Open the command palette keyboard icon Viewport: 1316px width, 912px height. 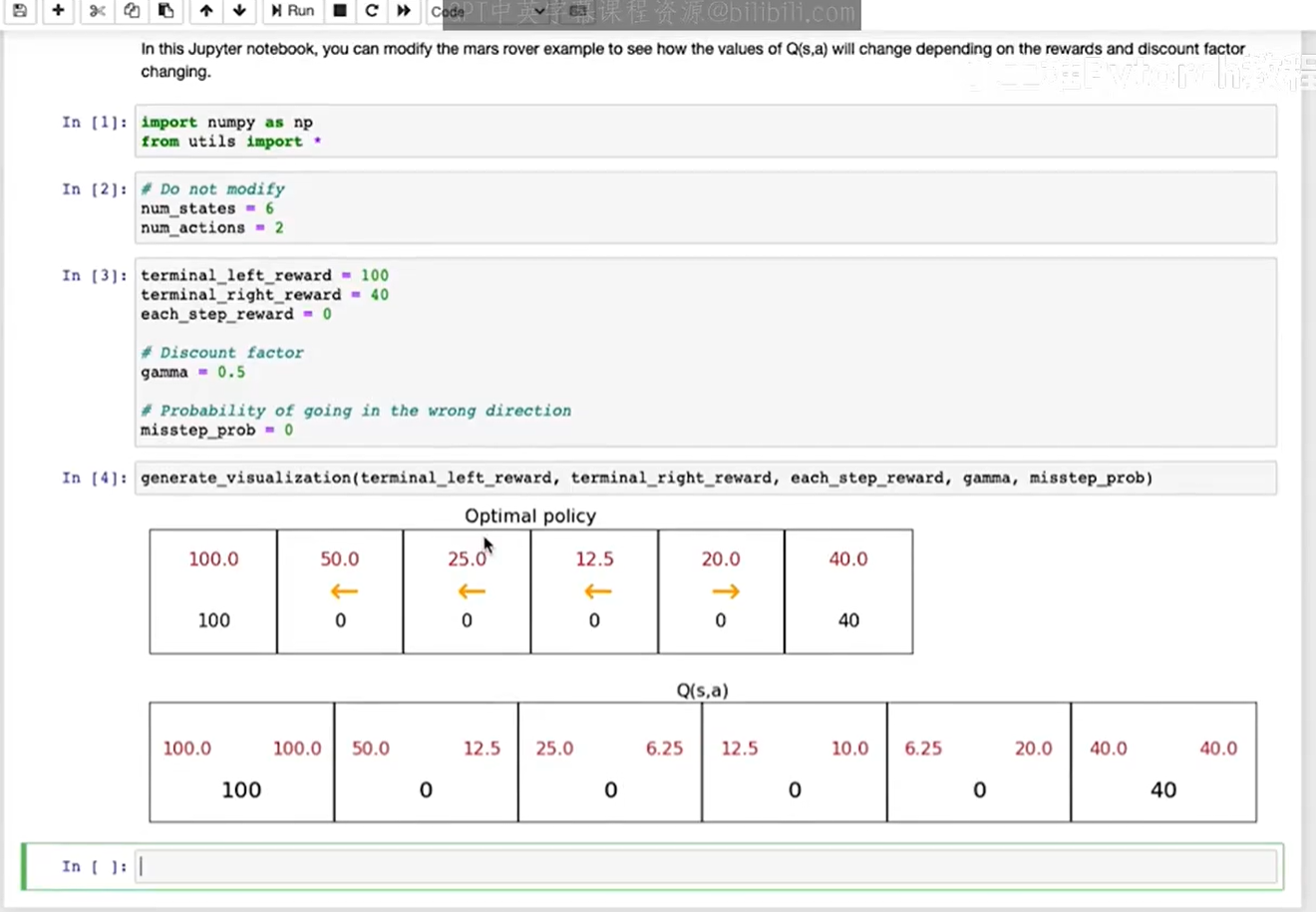coord(578,11)
